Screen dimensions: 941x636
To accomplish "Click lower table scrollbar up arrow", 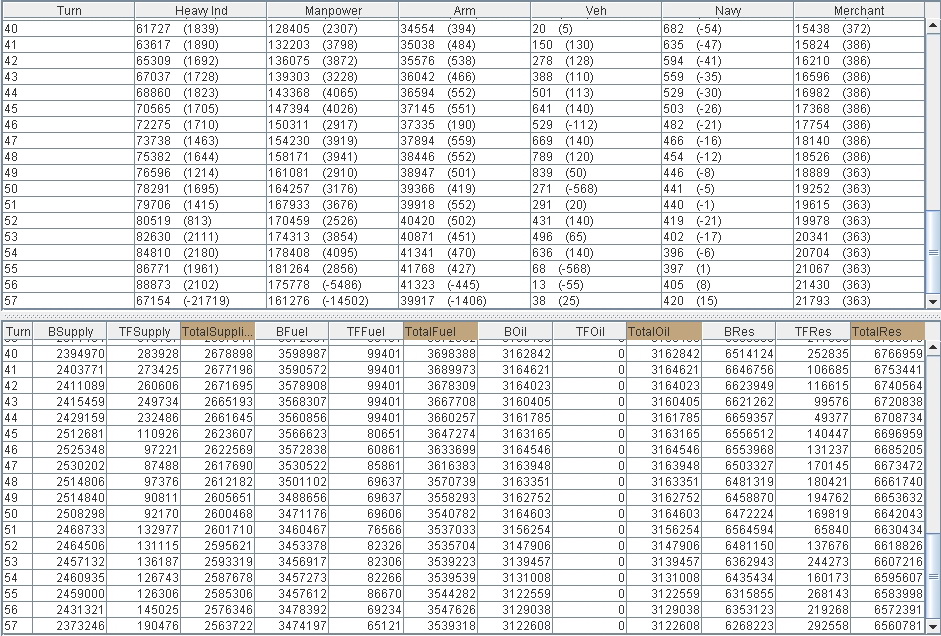I will coord(933,347).
